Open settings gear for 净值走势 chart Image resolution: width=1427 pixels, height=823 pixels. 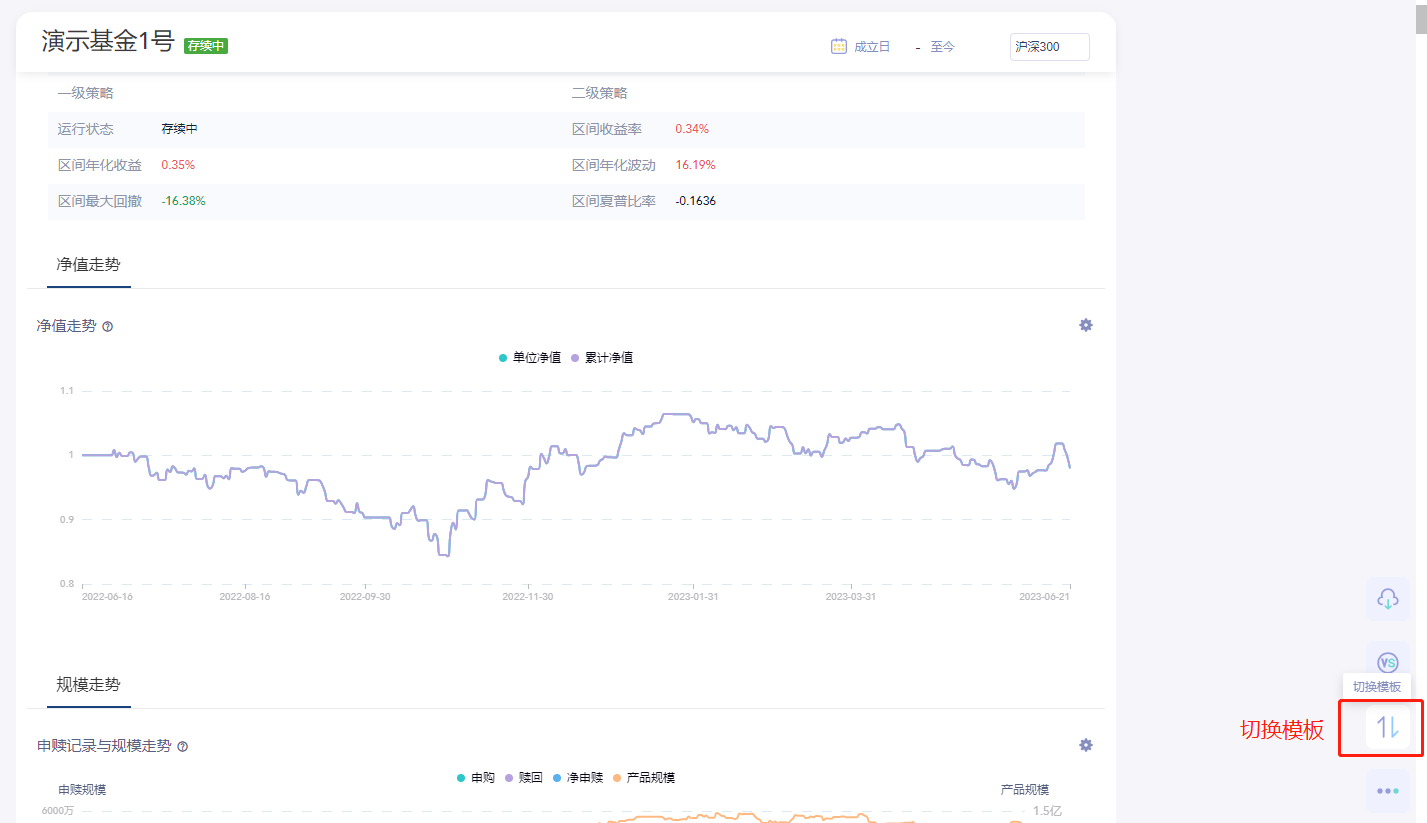click(1086, 325)
